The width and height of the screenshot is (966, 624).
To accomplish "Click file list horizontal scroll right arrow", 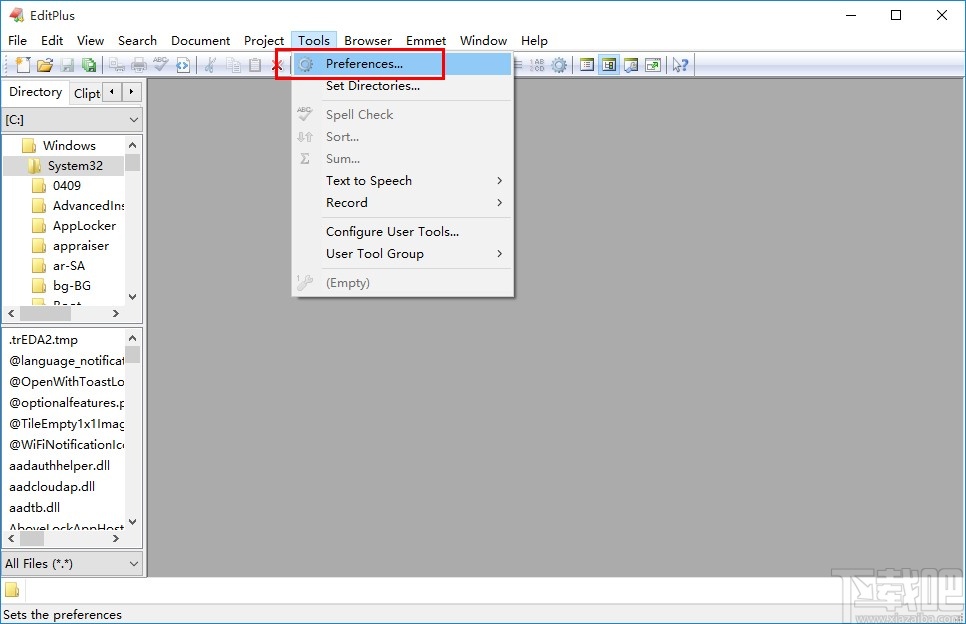I will coord(116,538).
